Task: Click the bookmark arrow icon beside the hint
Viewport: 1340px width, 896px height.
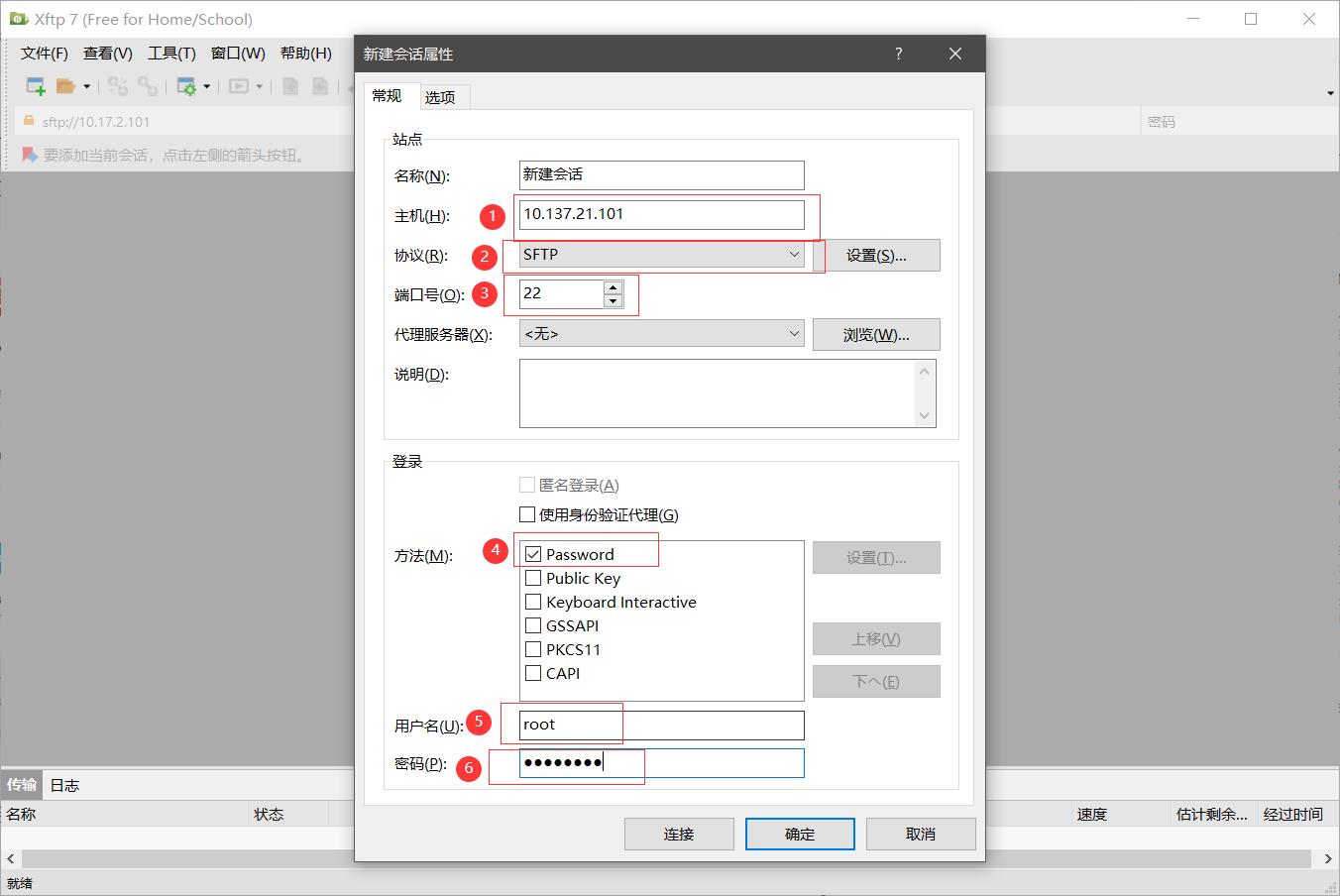Action: click(x=30, y=155)
